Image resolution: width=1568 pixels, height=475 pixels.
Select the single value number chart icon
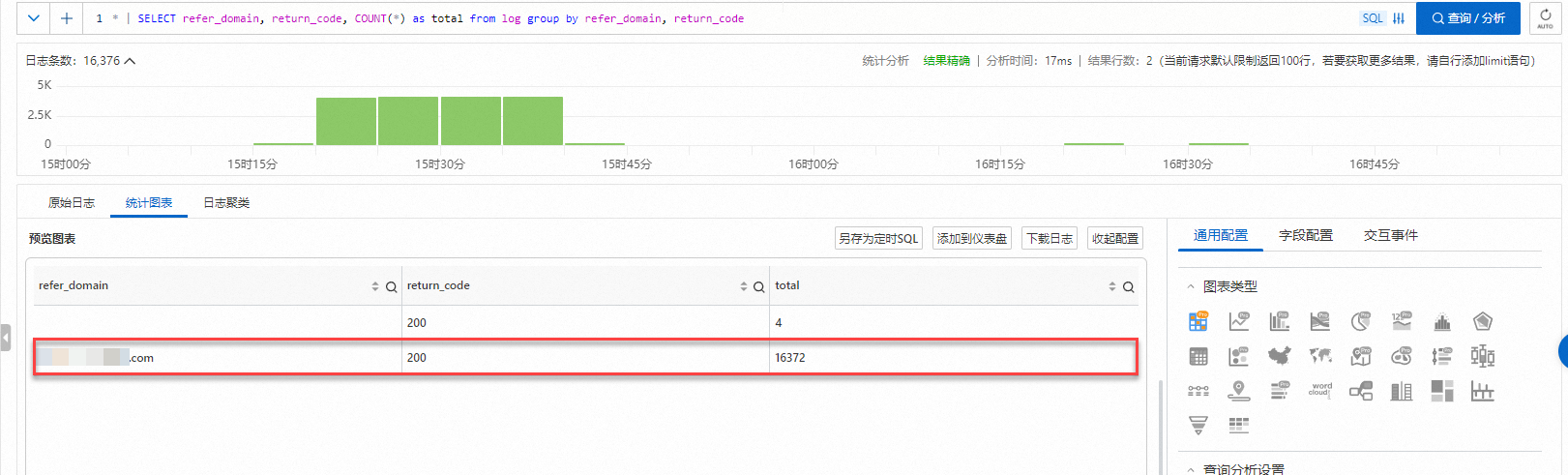(1402, 321)
